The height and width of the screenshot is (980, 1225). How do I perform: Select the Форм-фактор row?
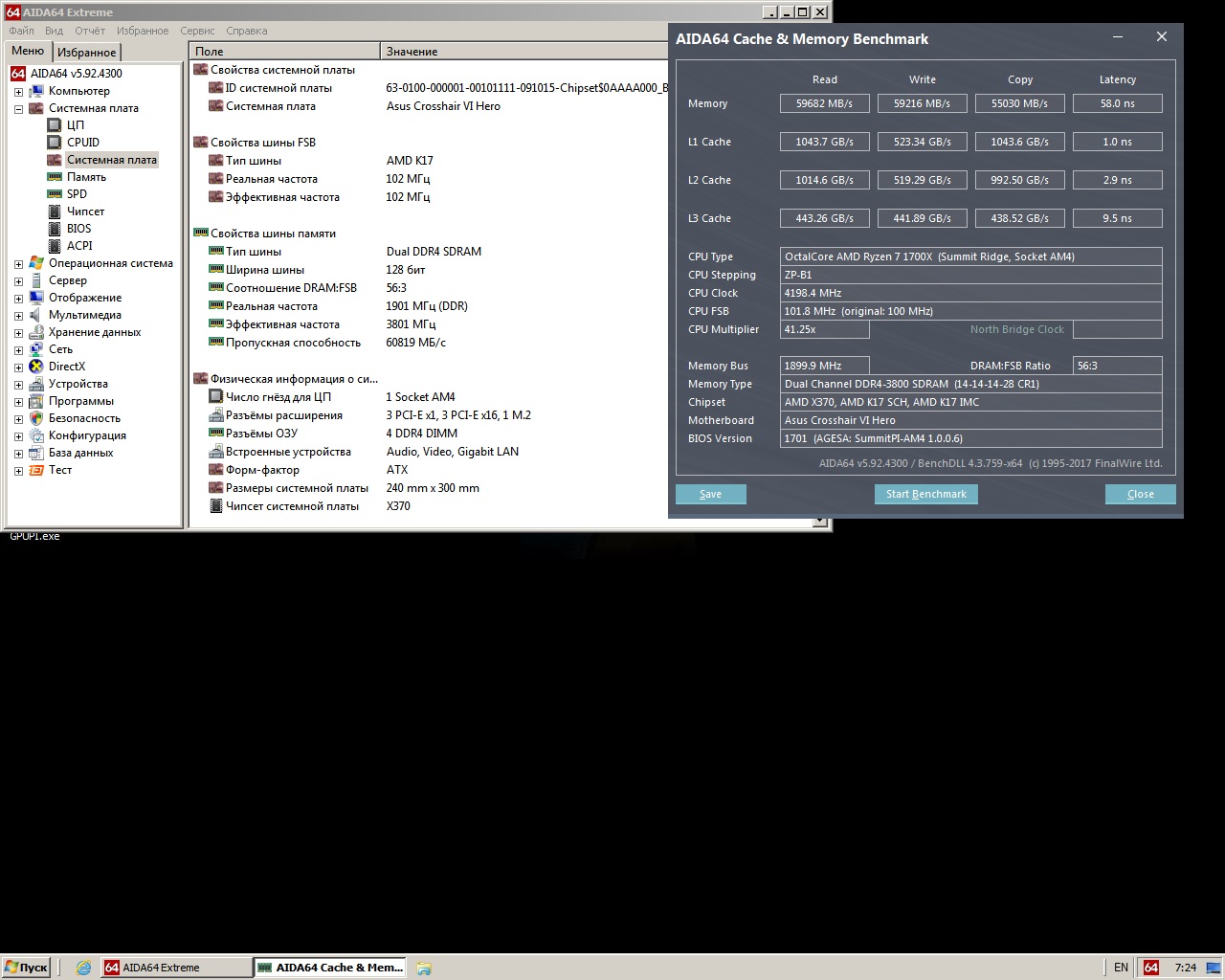pyautogui.click(x=262, y=470)
